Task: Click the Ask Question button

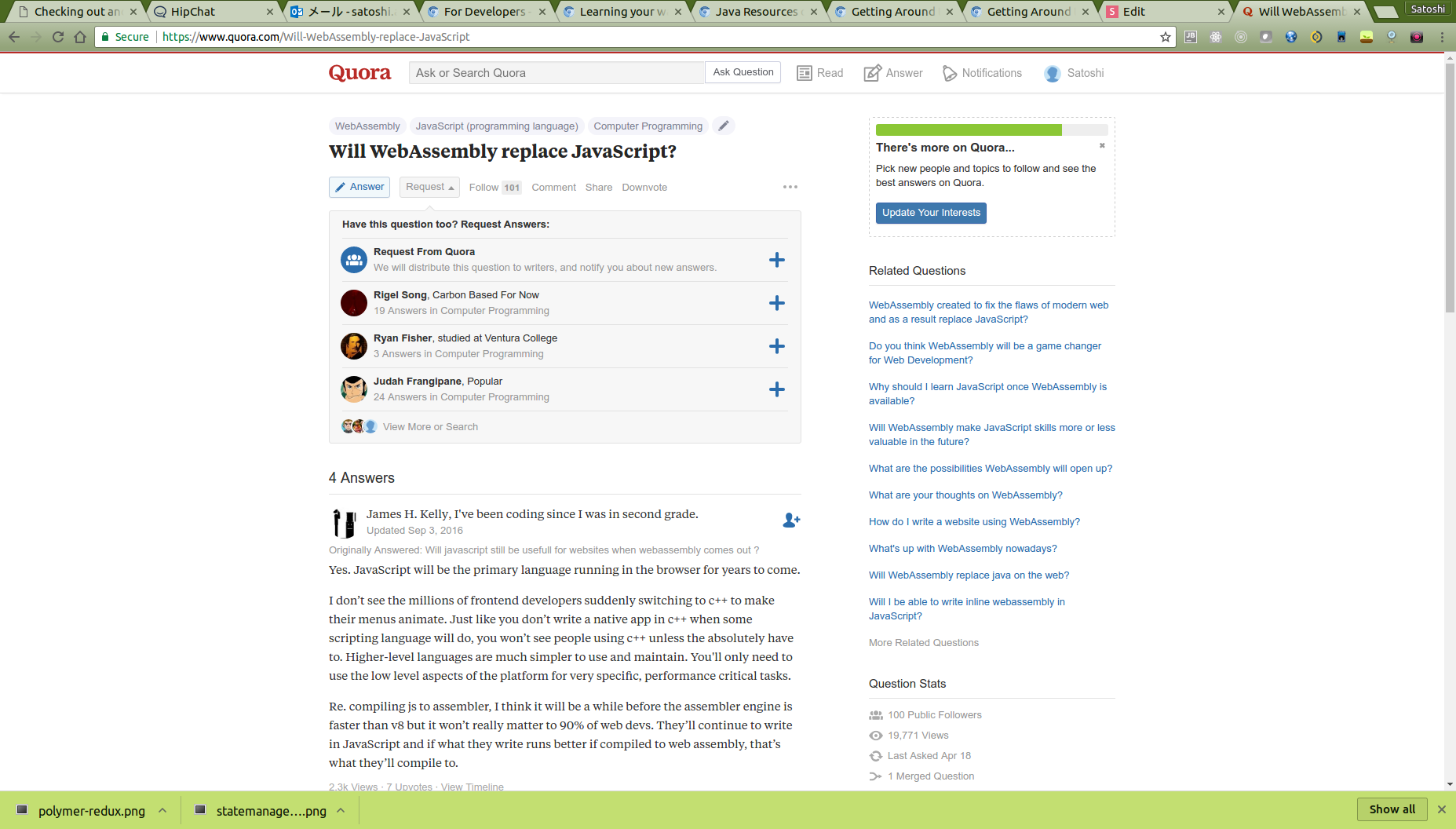Action: tap(743, 72)
